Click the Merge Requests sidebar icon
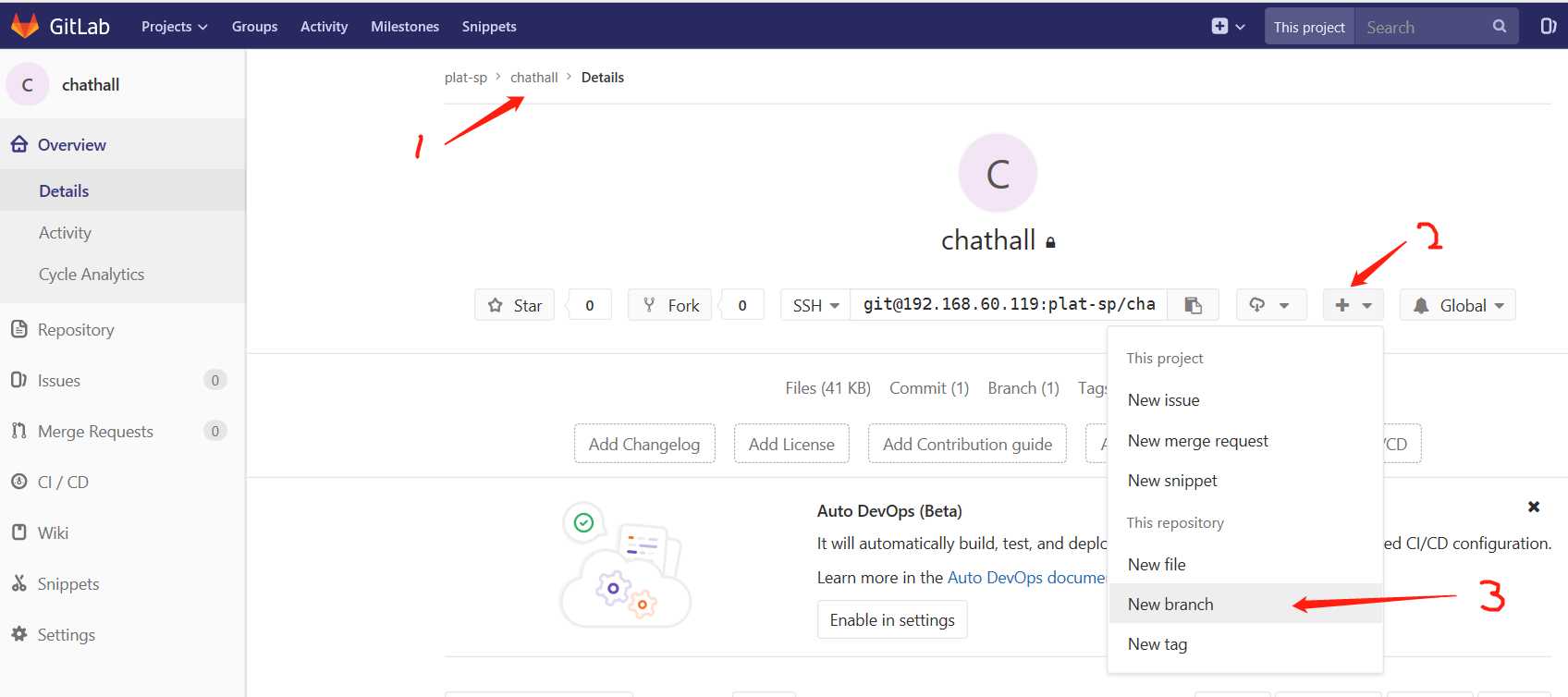 [x=18, y=431]
